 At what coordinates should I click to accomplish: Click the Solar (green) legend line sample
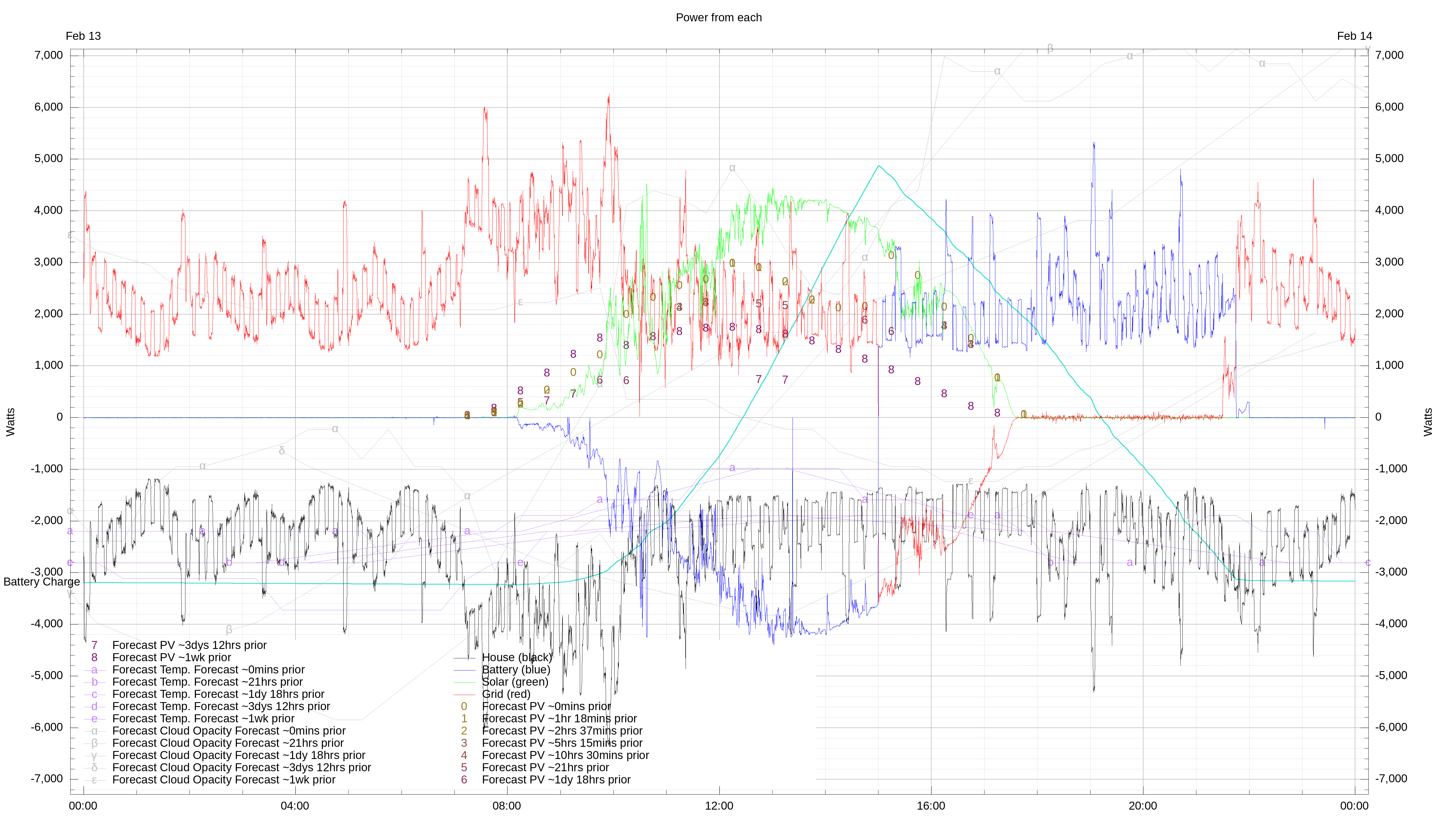[464, 682]
